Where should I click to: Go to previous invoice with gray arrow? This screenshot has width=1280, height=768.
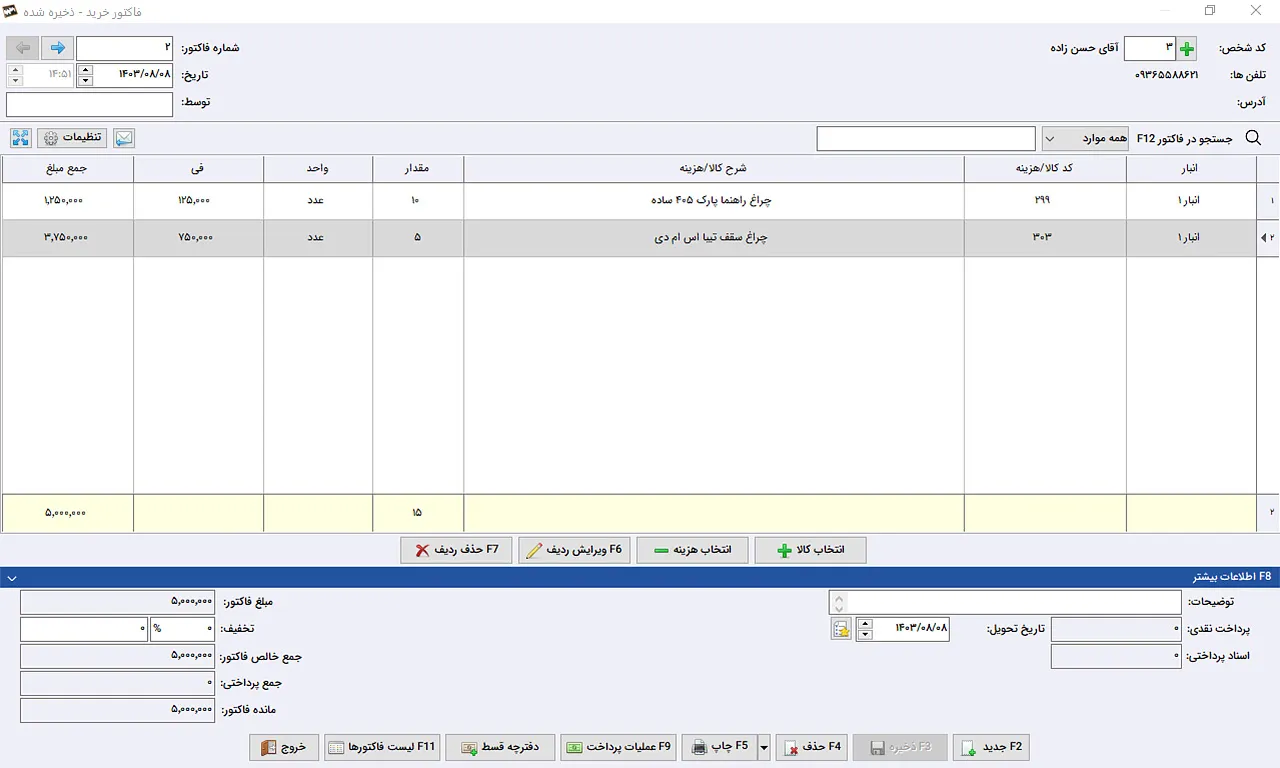click(x=22, y=48)
